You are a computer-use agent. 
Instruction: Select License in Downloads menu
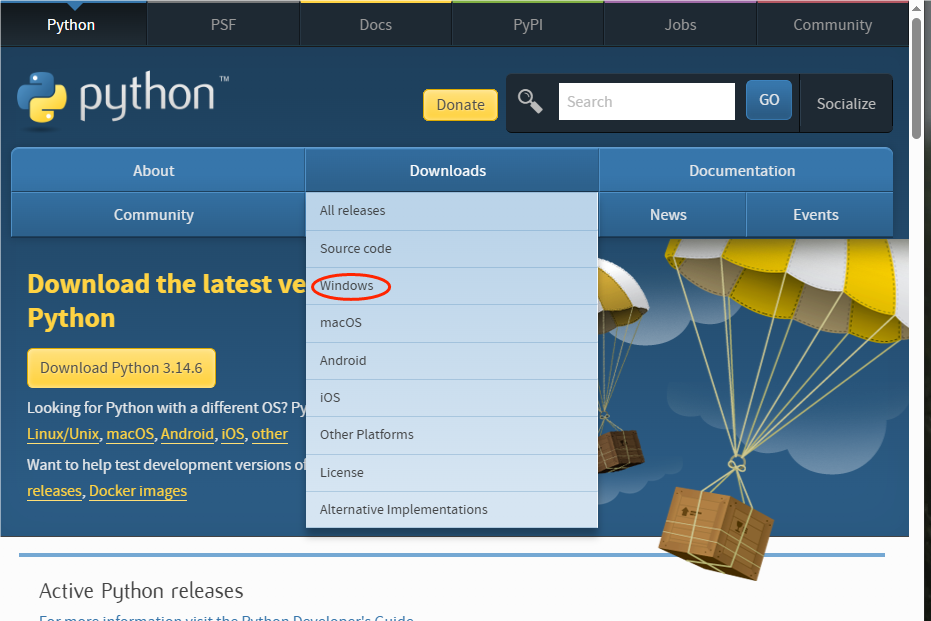tap(452, 473)
